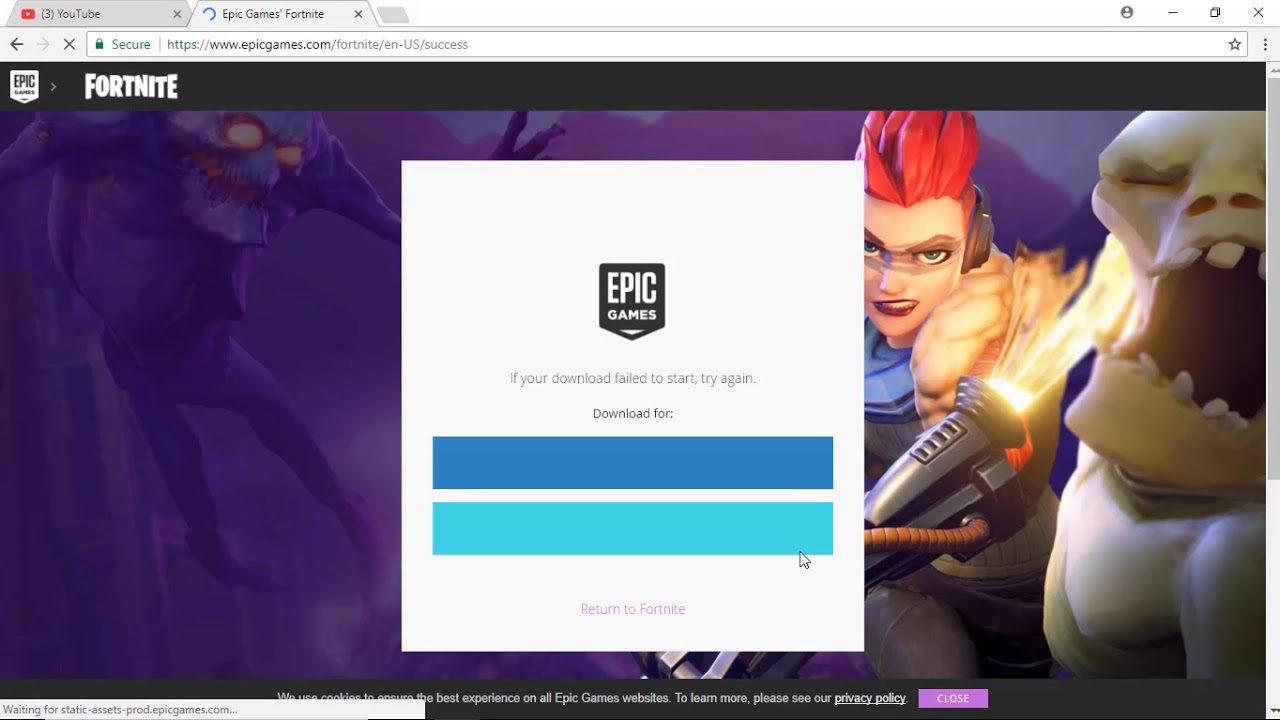Click the dark blue download button
Viewport: 1280px width, 720px height.
tap(632, 462)
